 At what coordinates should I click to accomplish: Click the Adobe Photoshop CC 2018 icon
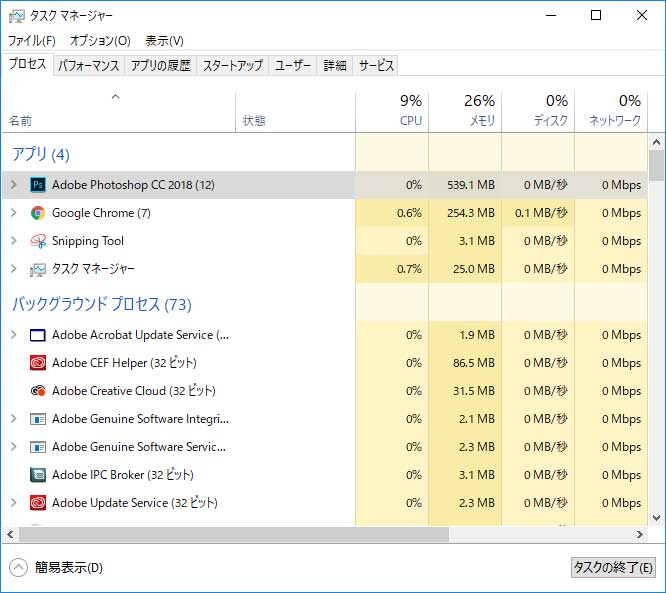point(38,185)
